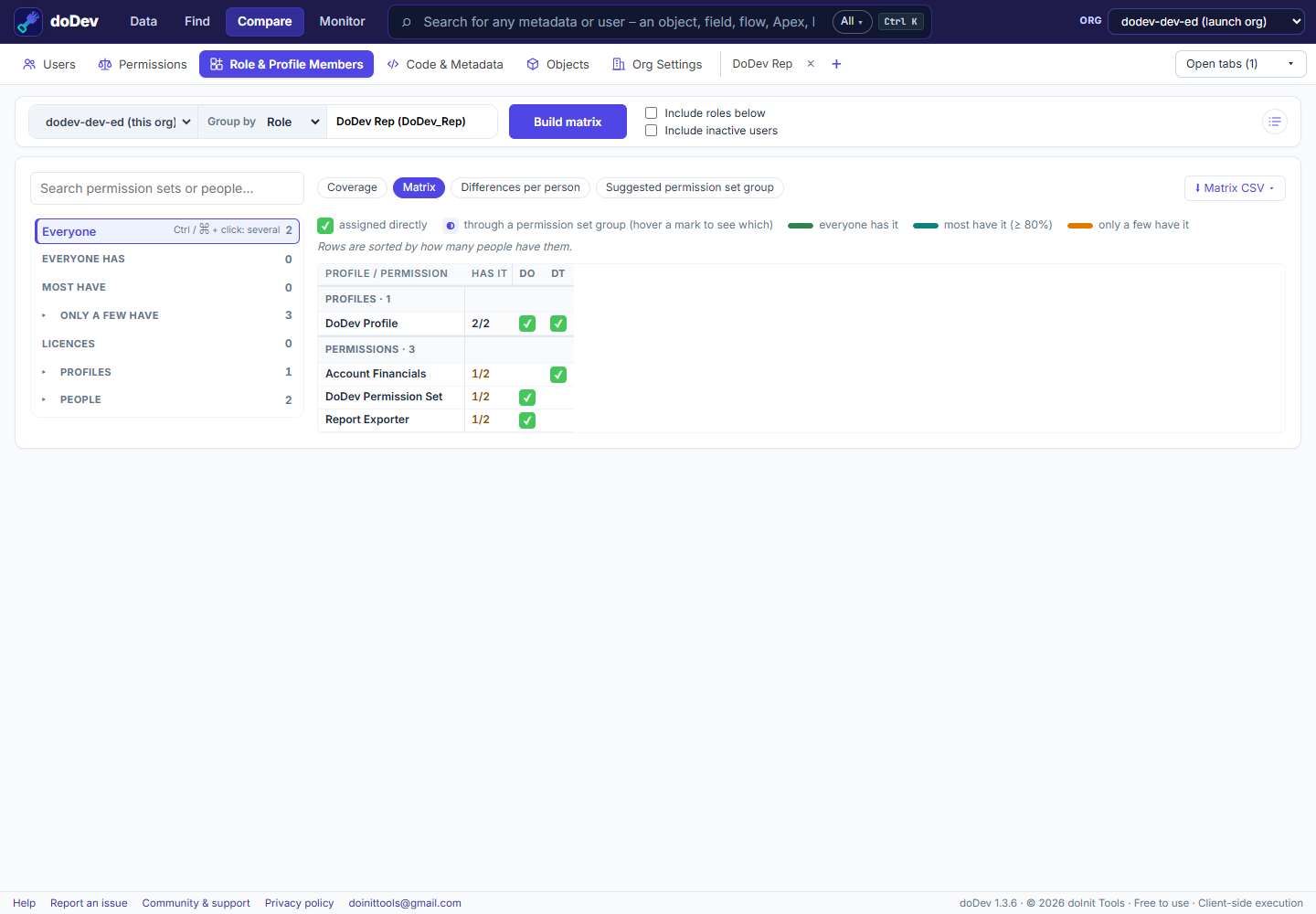
Task: Close the DoDev Rep tab
Action: point(811,64)
